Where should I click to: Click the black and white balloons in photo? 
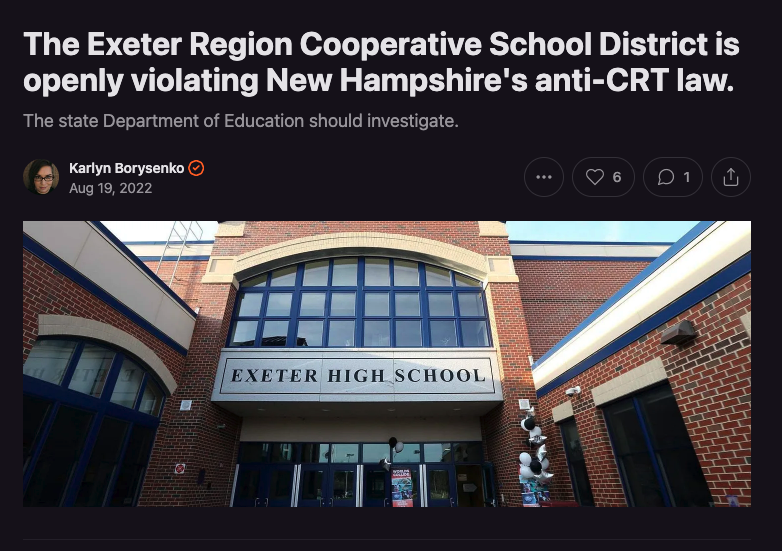coord(534,454)
